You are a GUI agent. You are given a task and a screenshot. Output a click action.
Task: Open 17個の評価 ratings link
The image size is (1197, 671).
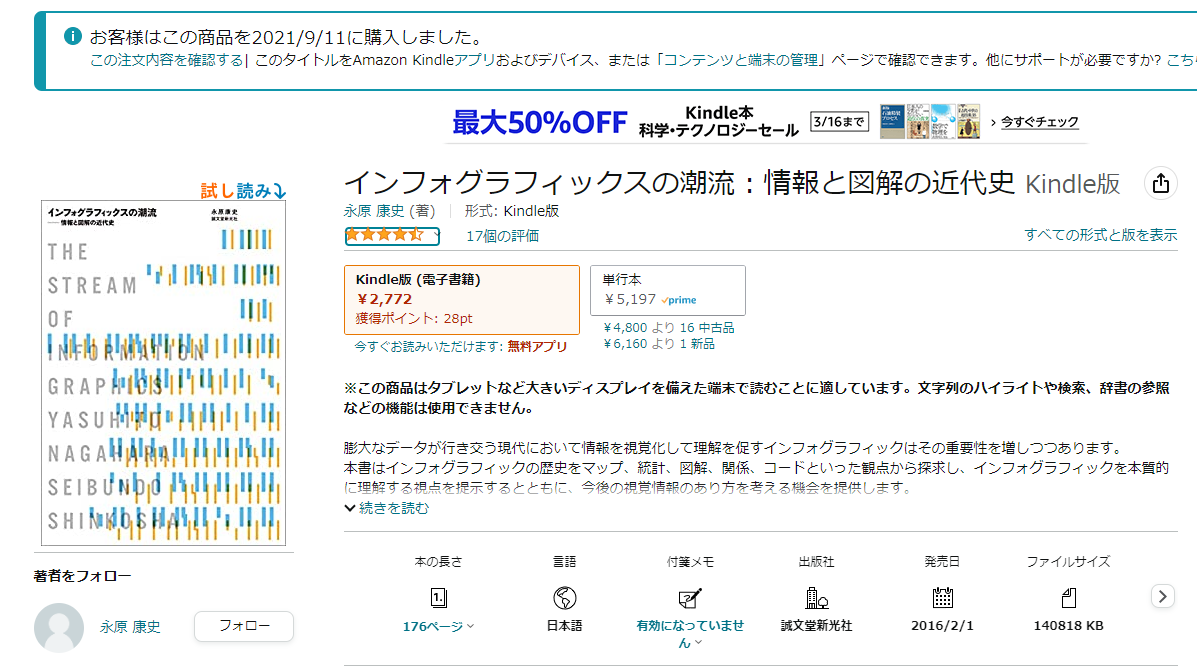(502, 236)
